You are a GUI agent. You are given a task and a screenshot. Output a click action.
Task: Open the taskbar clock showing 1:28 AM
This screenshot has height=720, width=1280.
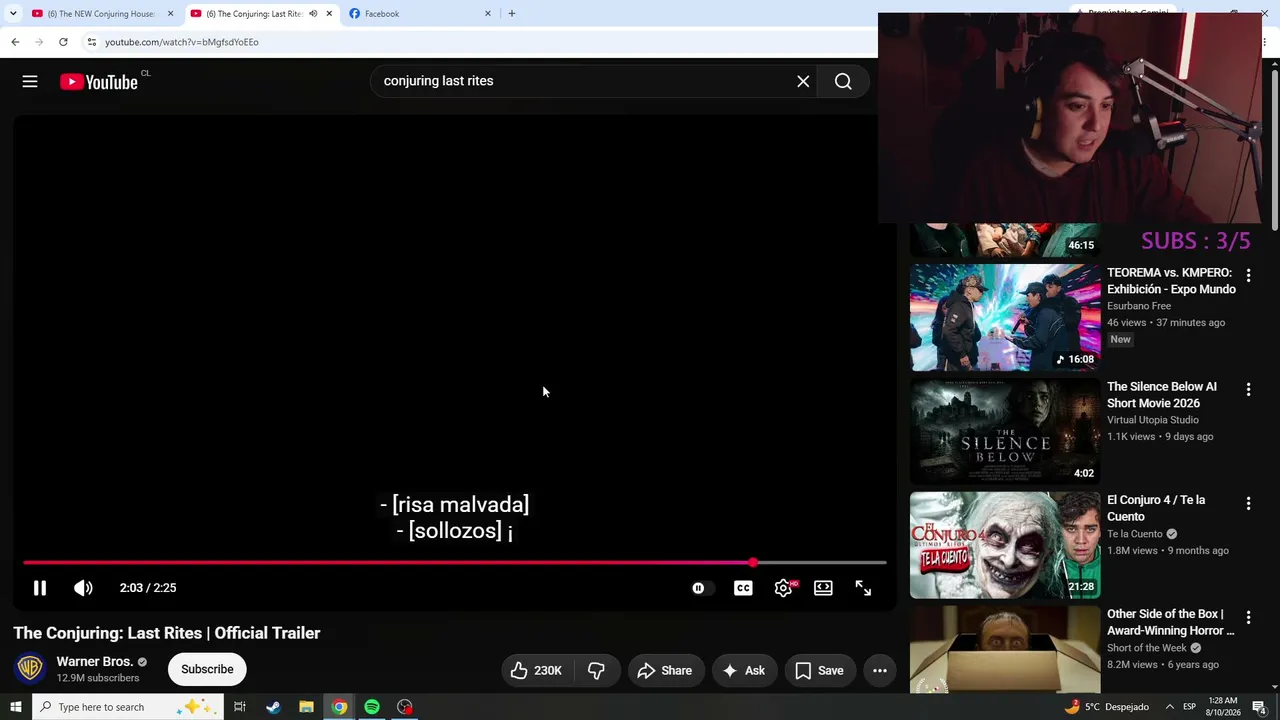point(1223,707)
